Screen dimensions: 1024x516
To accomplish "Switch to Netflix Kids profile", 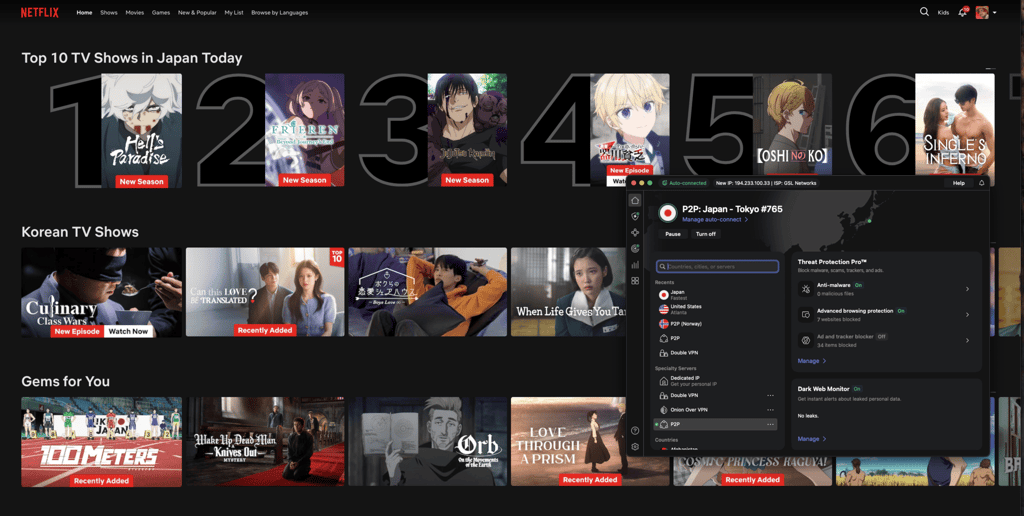I will pos(944,12).
